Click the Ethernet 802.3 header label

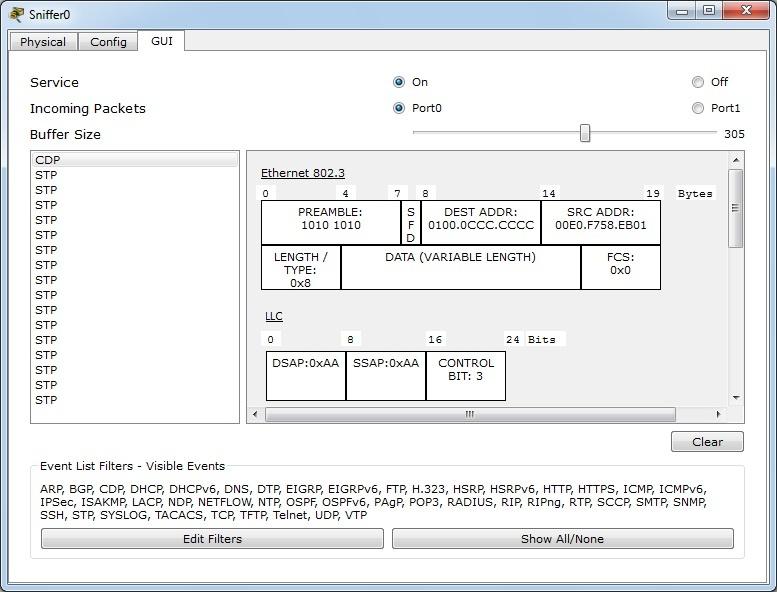[303, 173]
